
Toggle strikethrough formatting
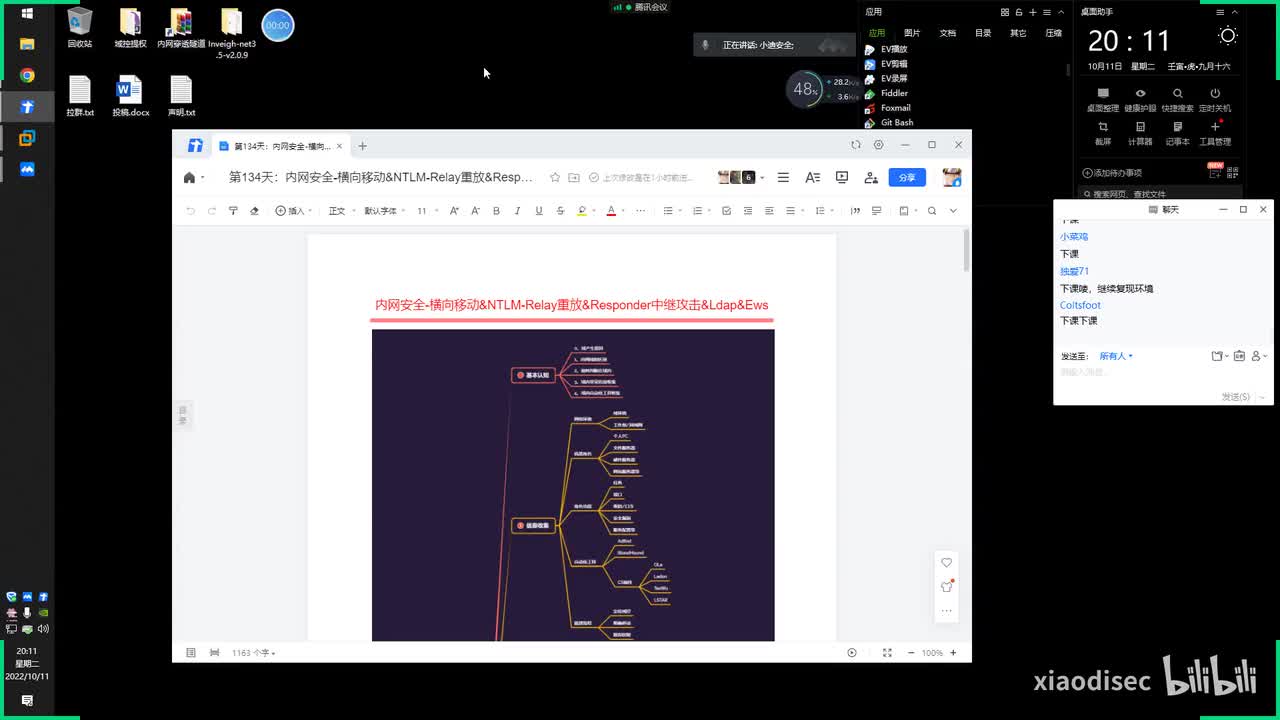pos(560,211)
